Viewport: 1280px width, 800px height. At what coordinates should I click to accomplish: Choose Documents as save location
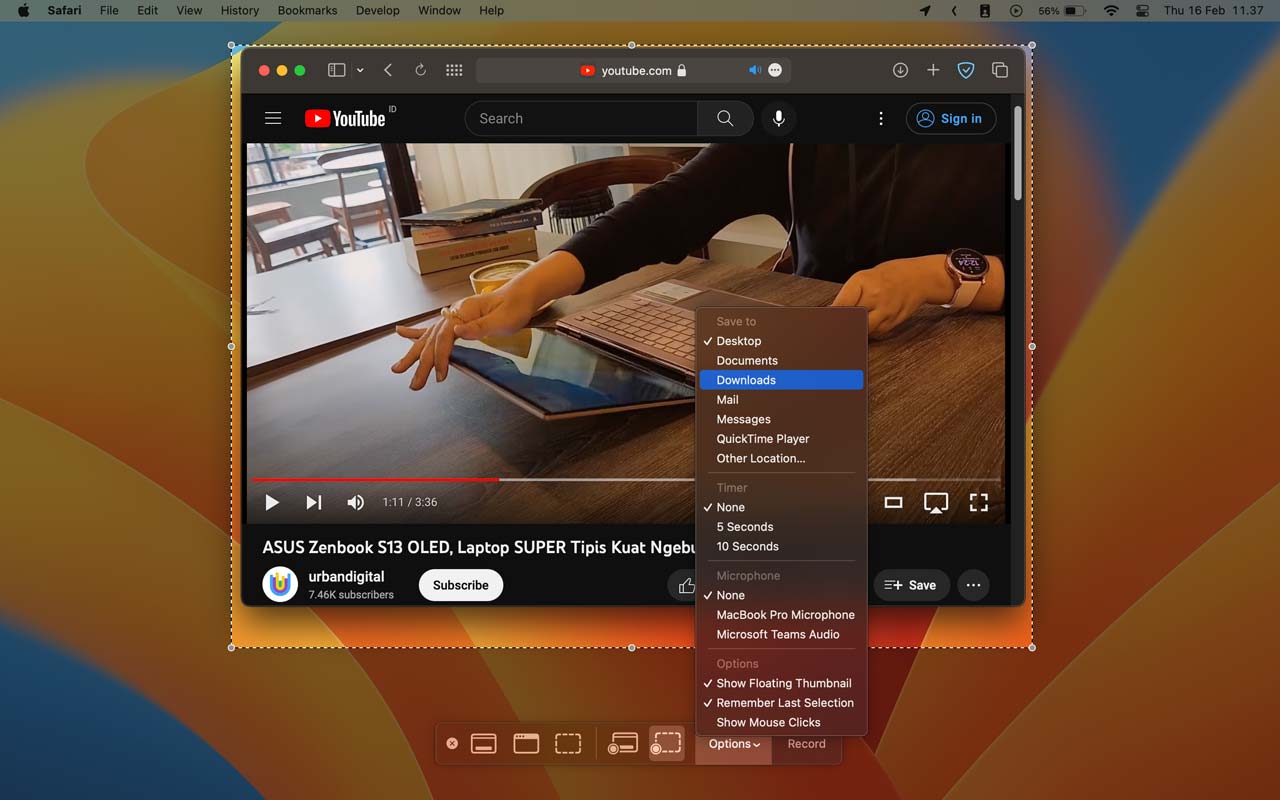tap(781, 361)
